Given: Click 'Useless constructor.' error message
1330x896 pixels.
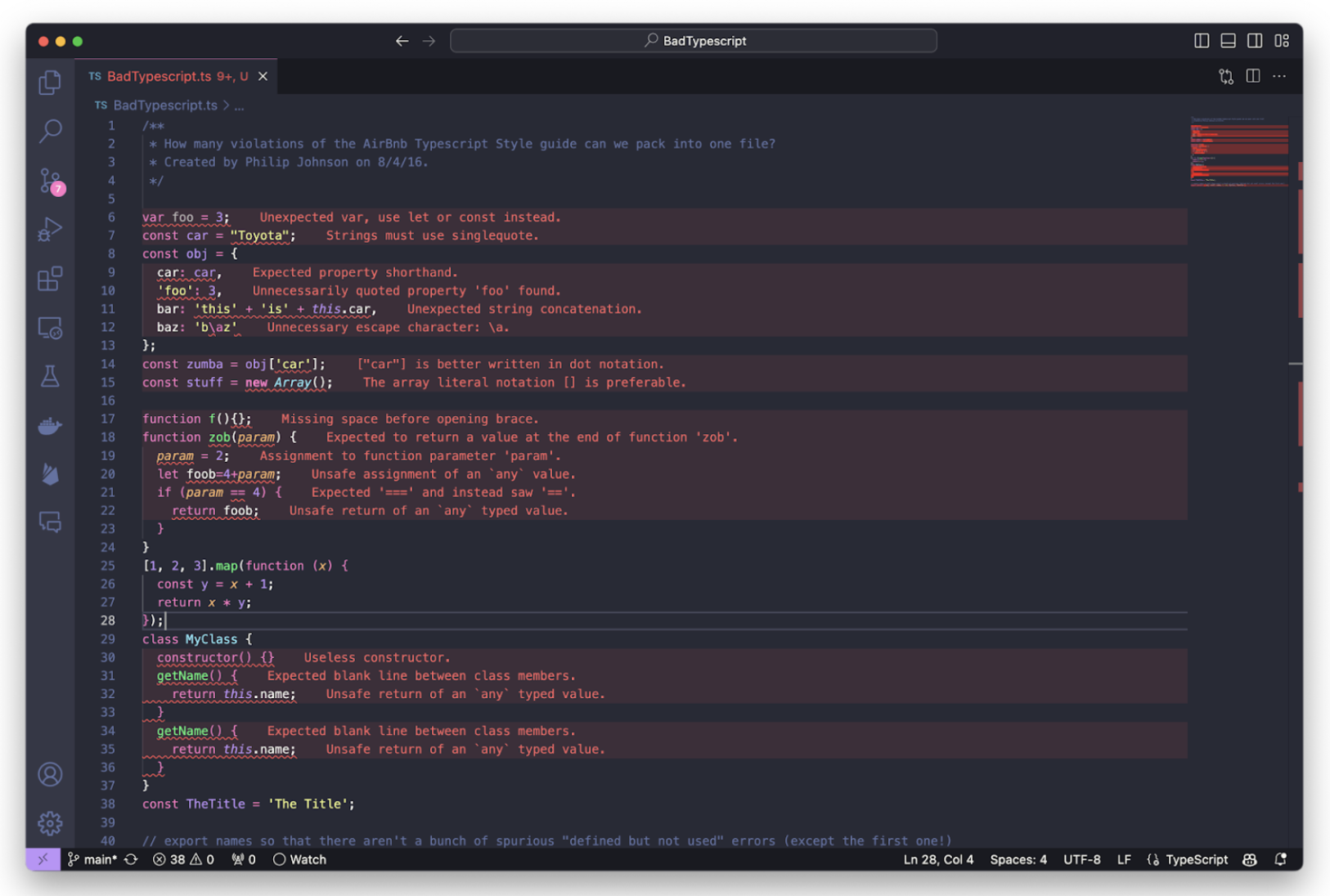Looking at the screenshot, I should [x=377, y=657].
